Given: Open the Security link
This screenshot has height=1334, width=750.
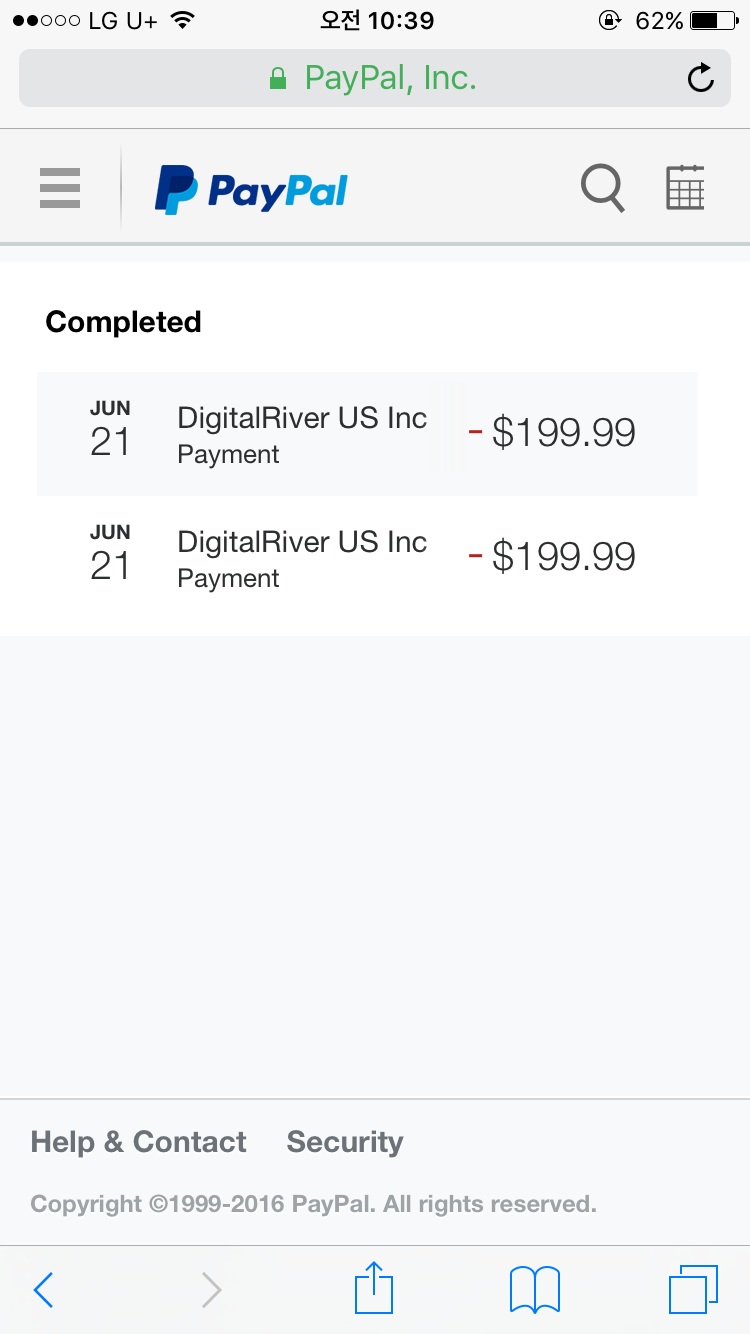Looking at the screenshot, I should click(345, 1142).
